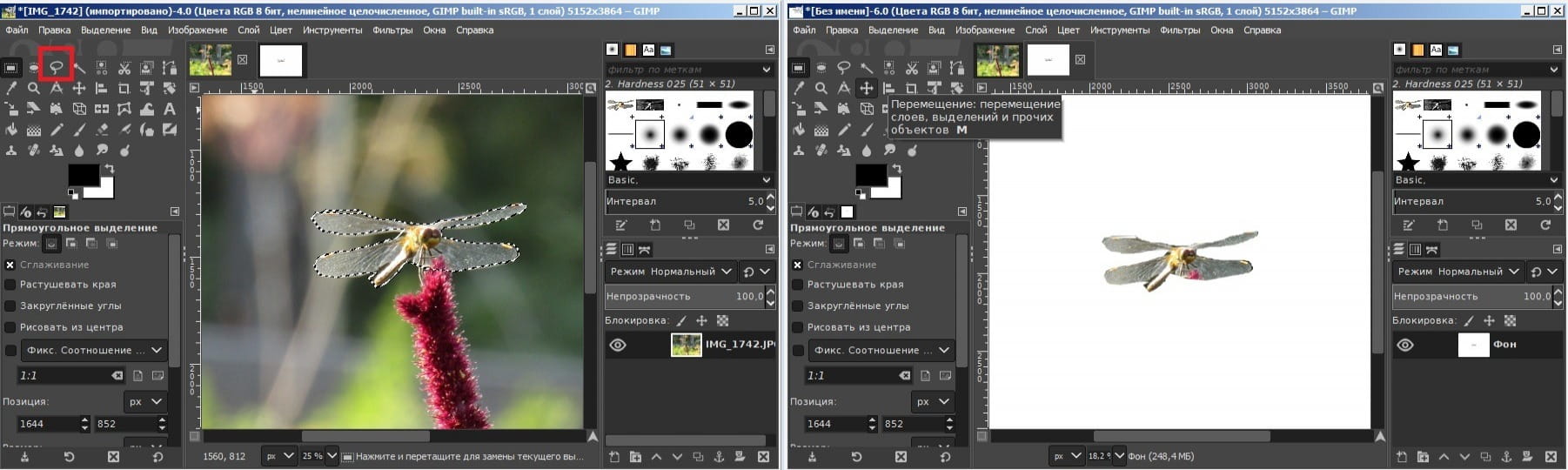Image resolution: width=1568 pixels, height=470 pixels.
Task: Select the Eraser tool in left window
Action: click(x=102, y=130)
